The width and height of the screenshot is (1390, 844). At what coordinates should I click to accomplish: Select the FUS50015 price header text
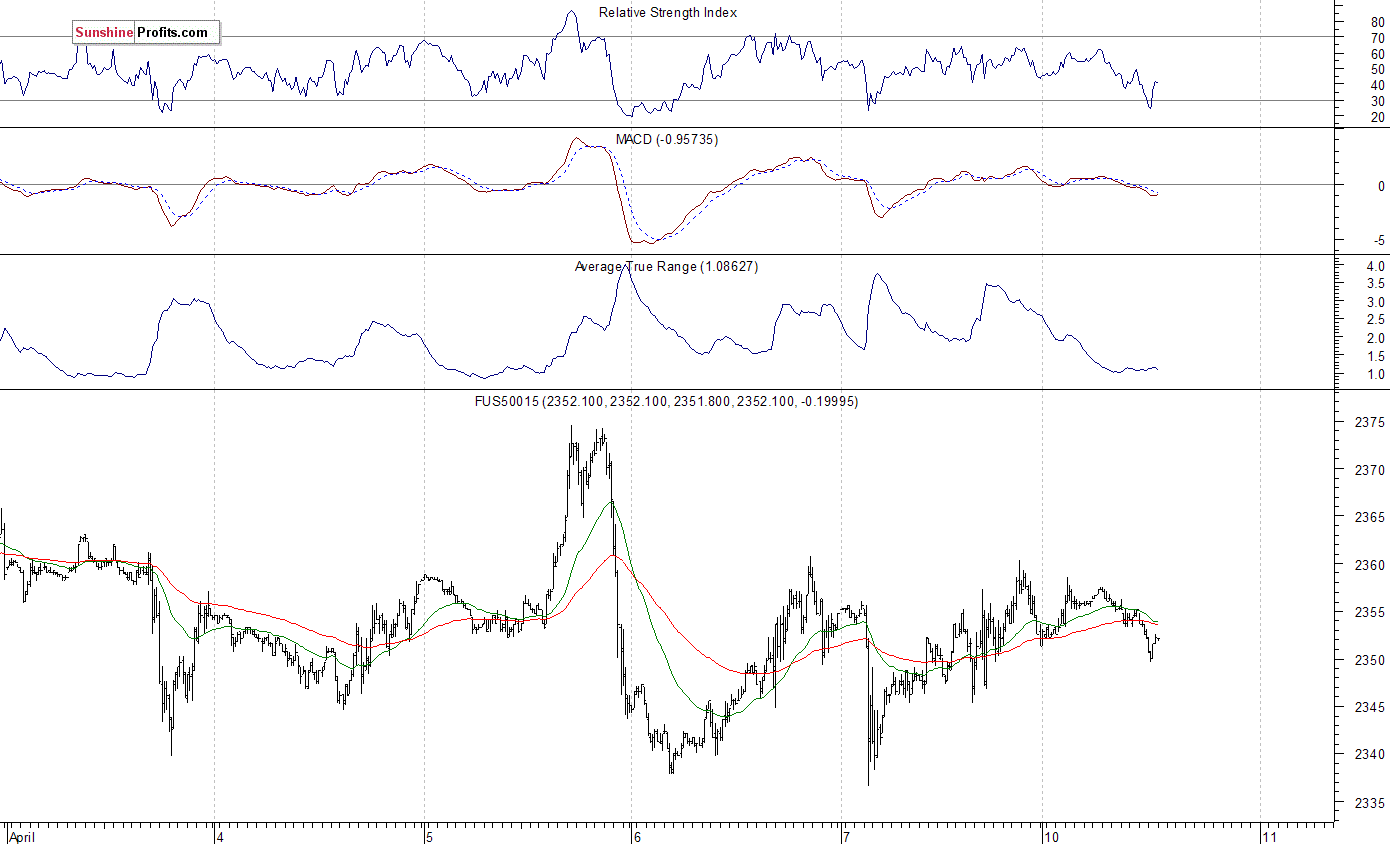[x=666, y=402]
